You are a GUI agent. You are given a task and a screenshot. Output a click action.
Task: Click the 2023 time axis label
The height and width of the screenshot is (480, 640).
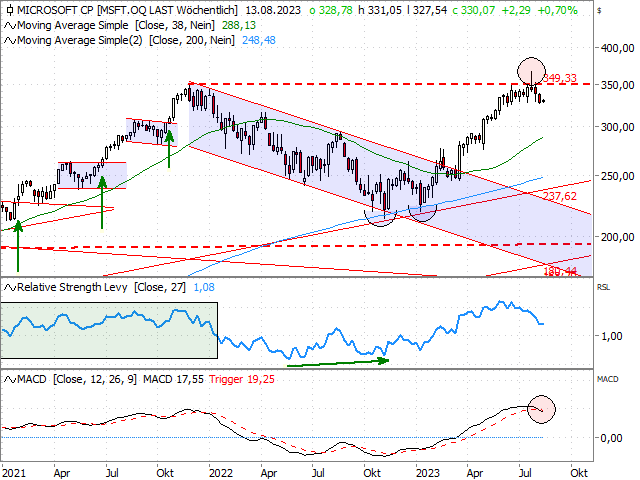(x=428, y=473)
